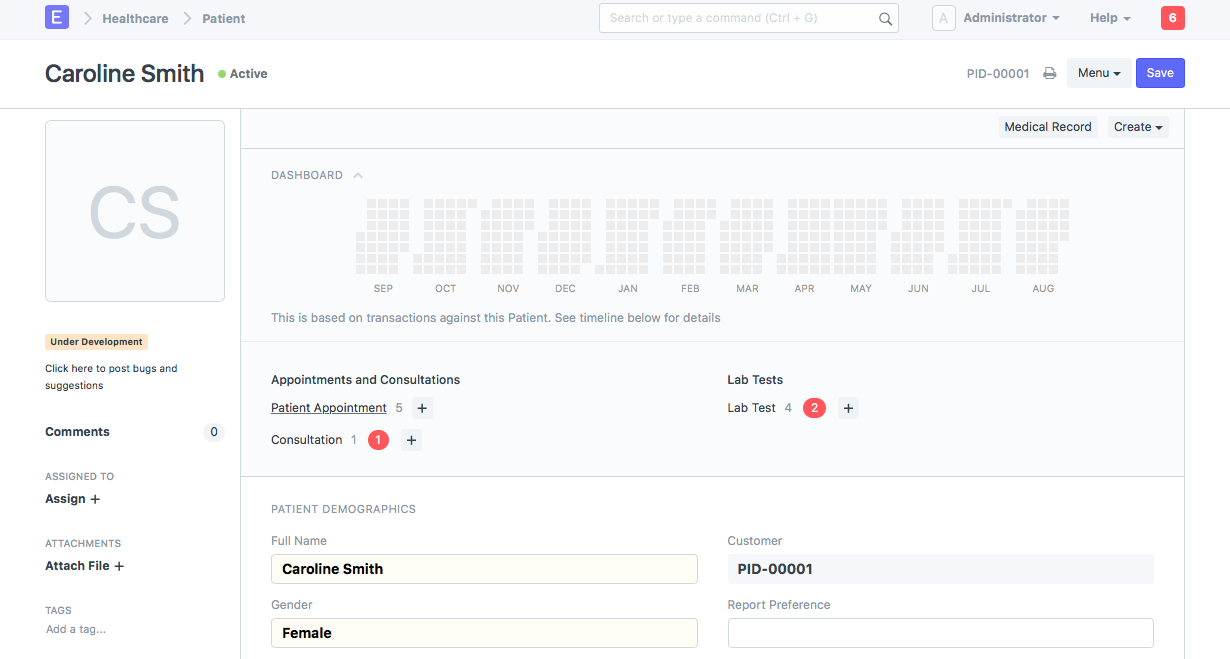Screen dimensions: 1230x659
Task: Click the ERPNext home logo icon
Action: pos(57,18)
